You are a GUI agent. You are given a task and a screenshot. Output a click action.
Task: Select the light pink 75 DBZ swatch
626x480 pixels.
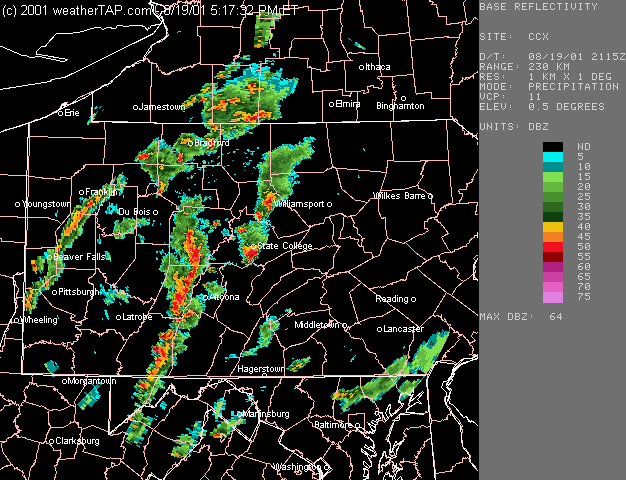[553, 297]
